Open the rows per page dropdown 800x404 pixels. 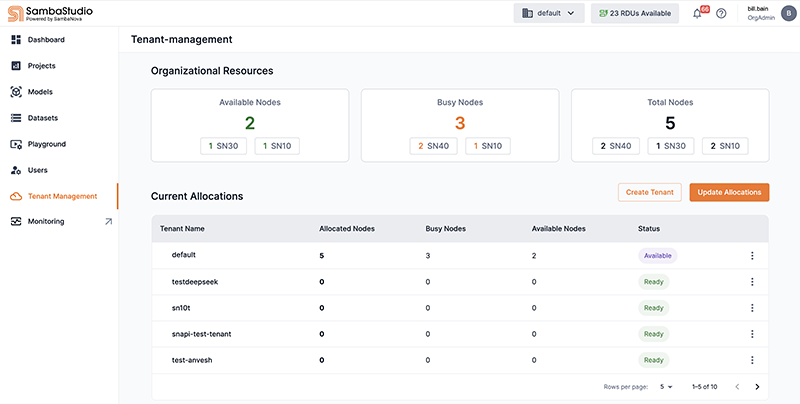pyautogui.click(x=666, y=386)
